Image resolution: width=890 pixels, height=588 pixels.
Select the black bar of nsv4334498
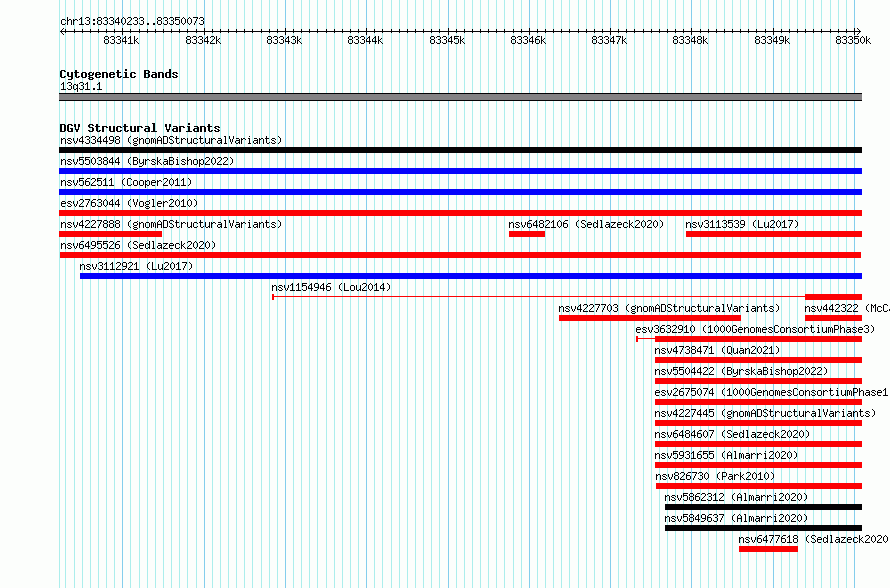(x=460, y=150)
